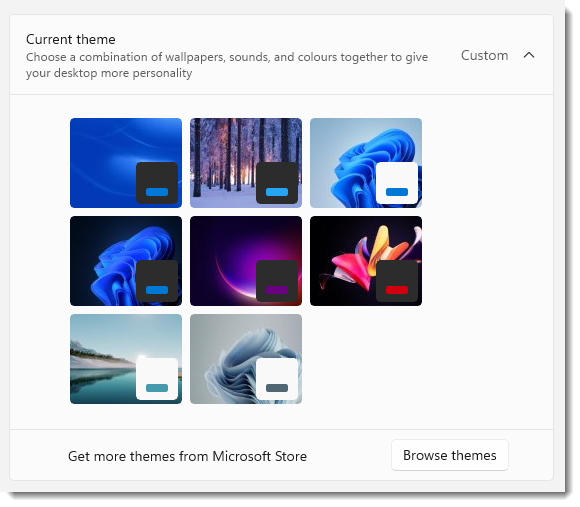The height and width of the screenshot is (507, 580).
Task: Choose the calm lake landscape theme
Action: coord(126,359)
